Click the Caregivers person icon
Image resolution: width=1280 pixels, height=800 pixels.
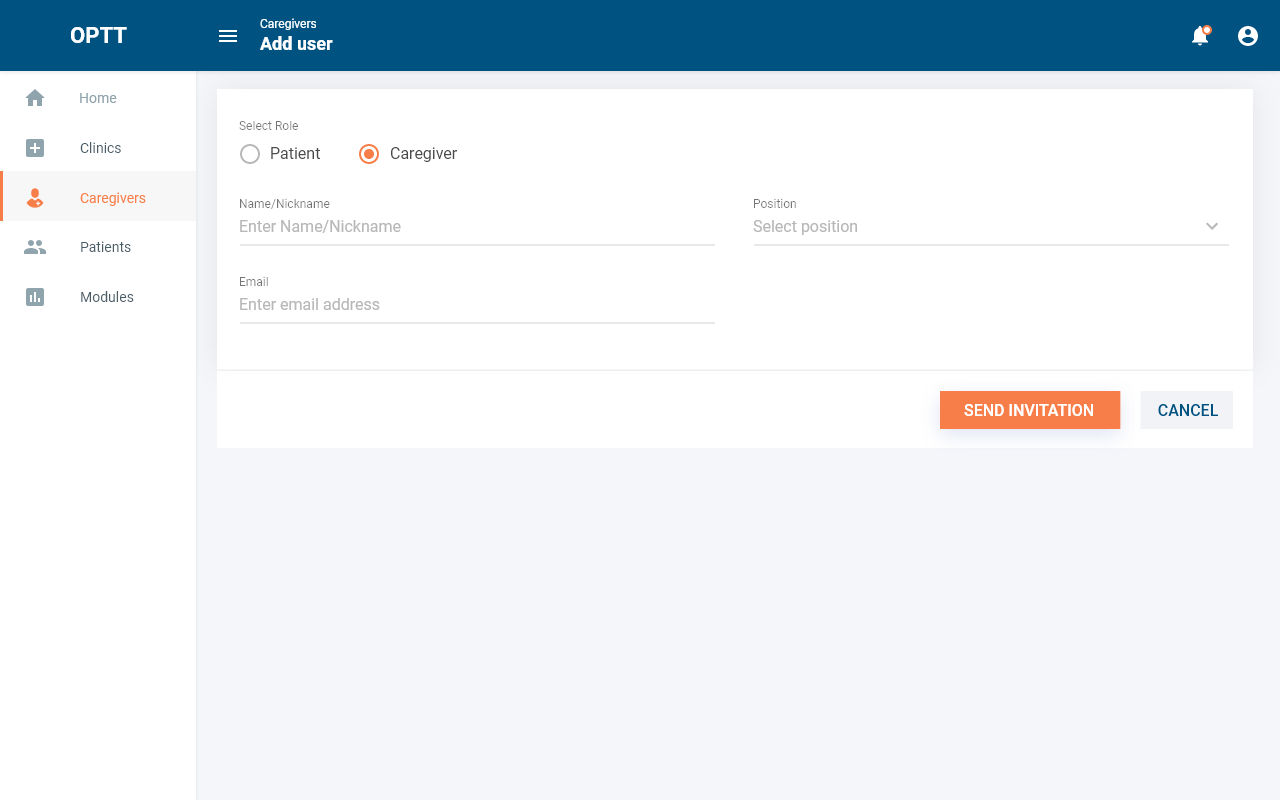pos(35,198)
